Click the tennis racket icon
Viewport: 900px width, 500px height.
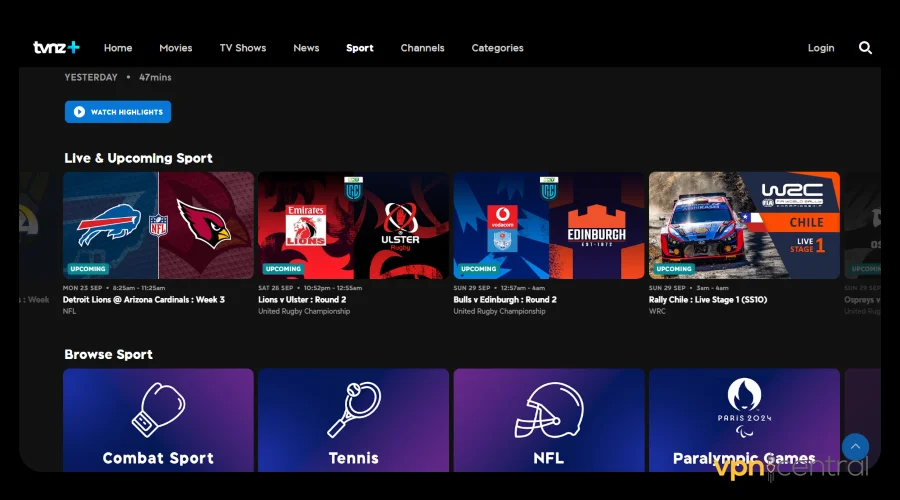[x=354, y=409]
